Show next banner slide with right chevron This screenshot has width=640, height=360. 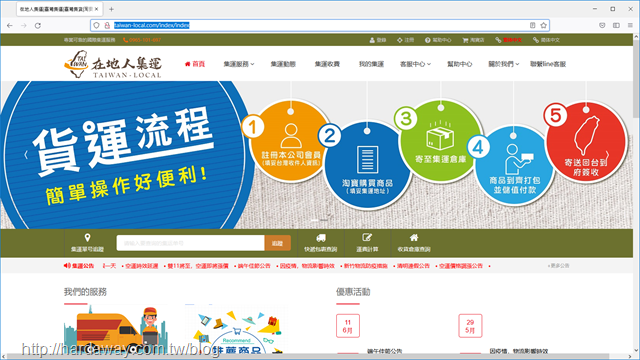coord(607,155)
